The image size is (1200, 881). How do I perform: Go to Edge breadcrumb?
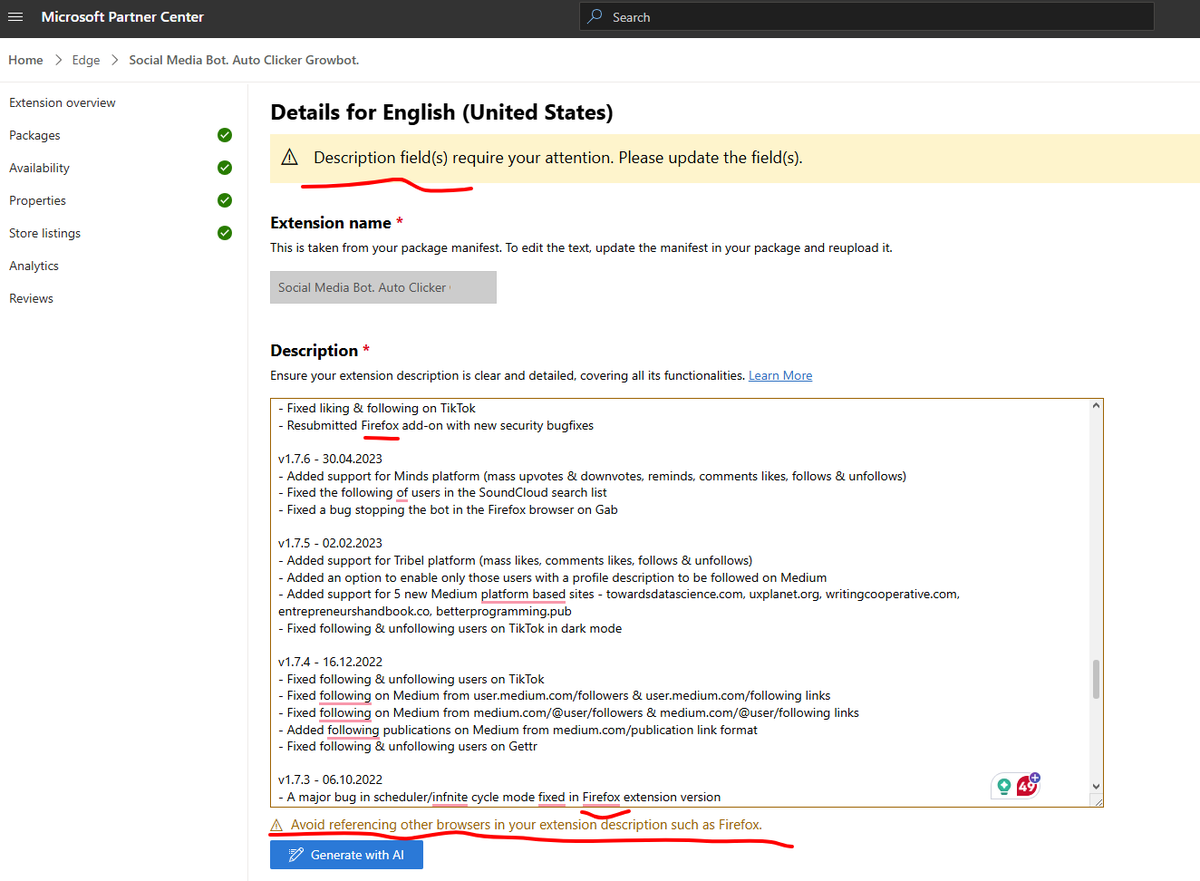click(86, 60)
